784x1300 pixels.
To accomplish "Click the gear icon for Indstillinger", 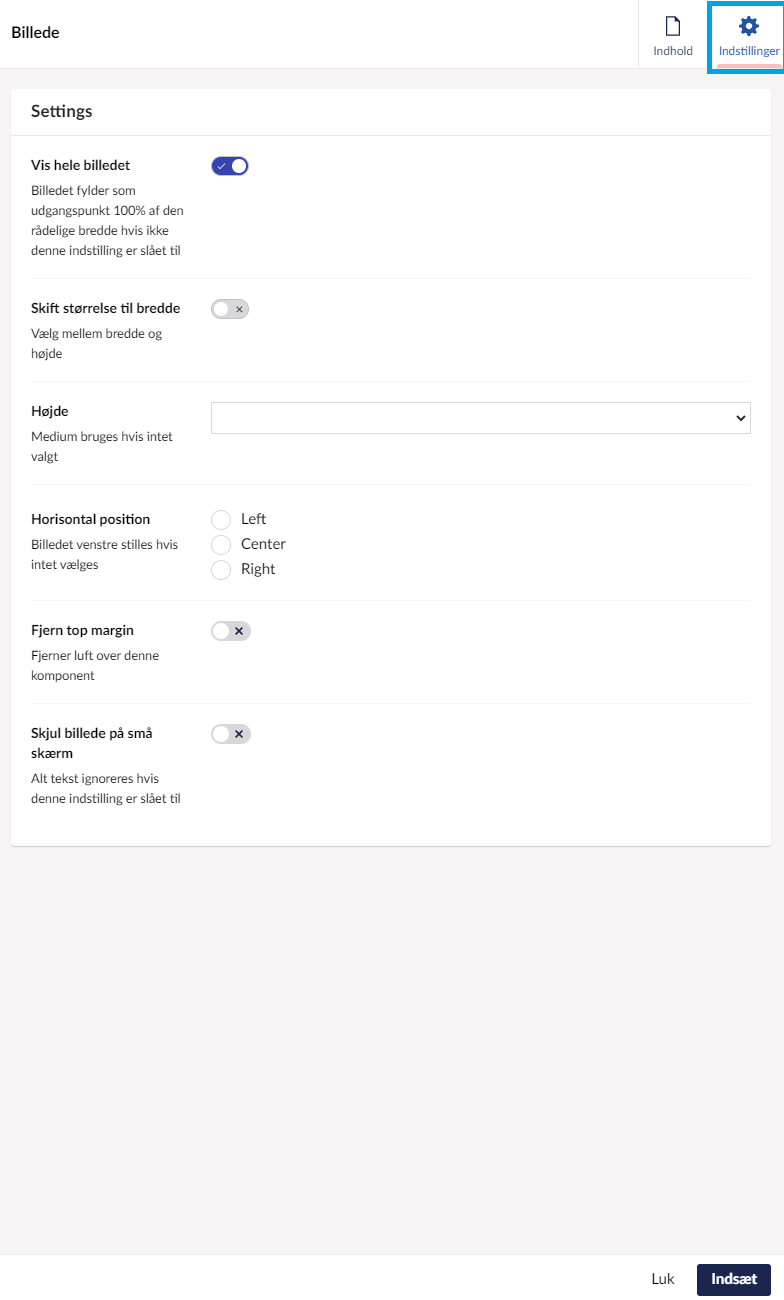I will [748, 26].
